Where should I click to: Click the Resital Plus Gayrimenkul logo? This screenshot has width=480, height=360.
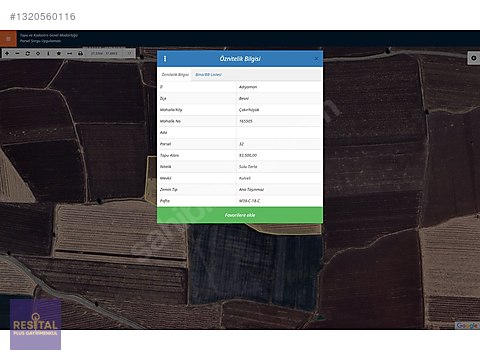(x=35, y=324)
